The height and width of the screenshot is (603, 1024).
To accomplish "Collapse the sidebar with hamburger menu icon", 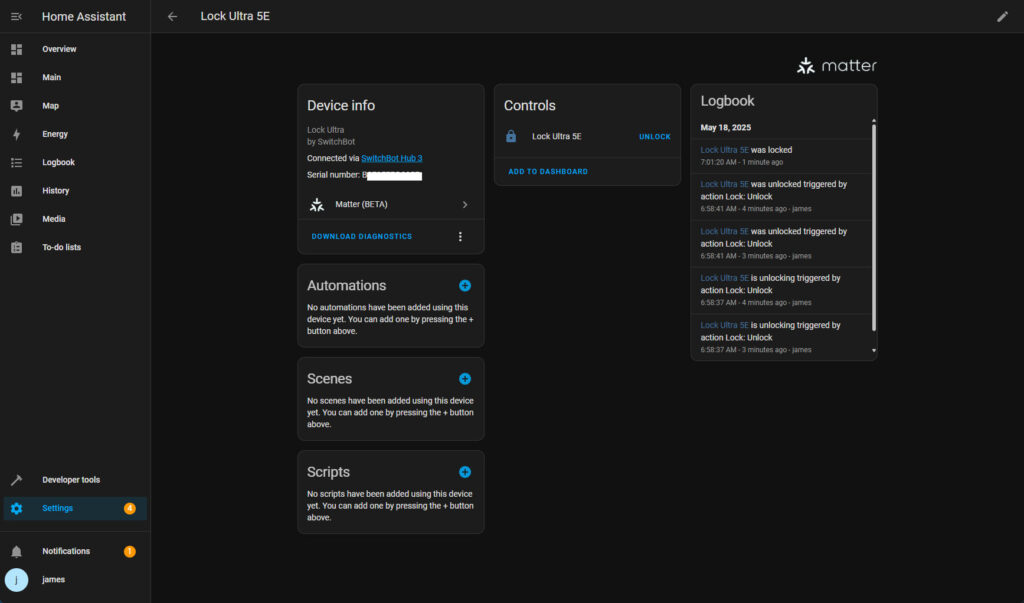I will pos(16,16).
